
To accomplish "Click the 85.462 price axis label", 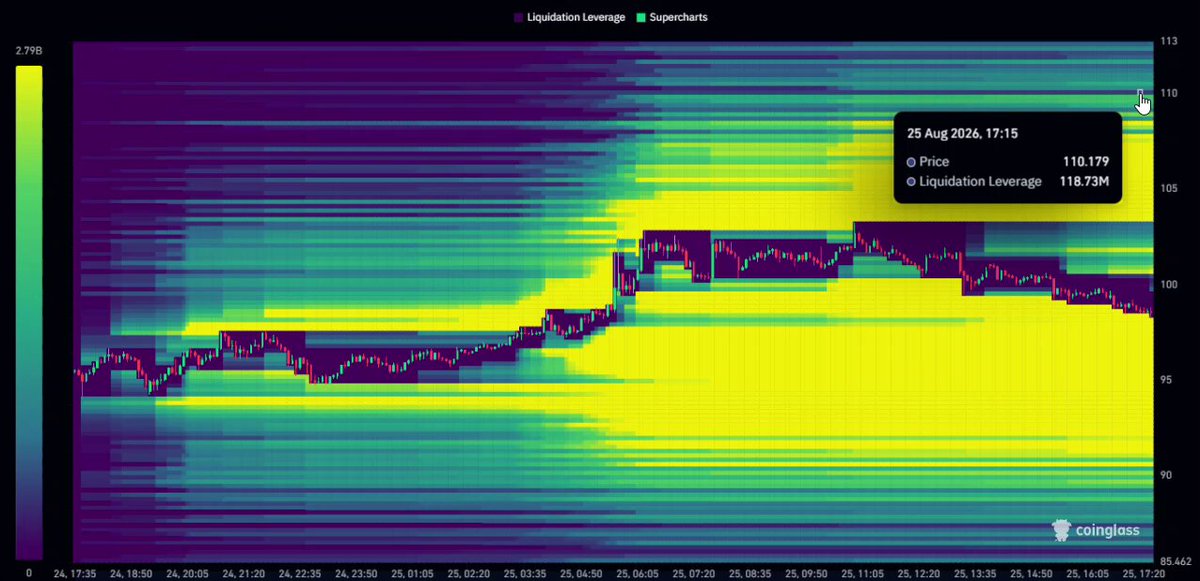I will point(1174,562).
